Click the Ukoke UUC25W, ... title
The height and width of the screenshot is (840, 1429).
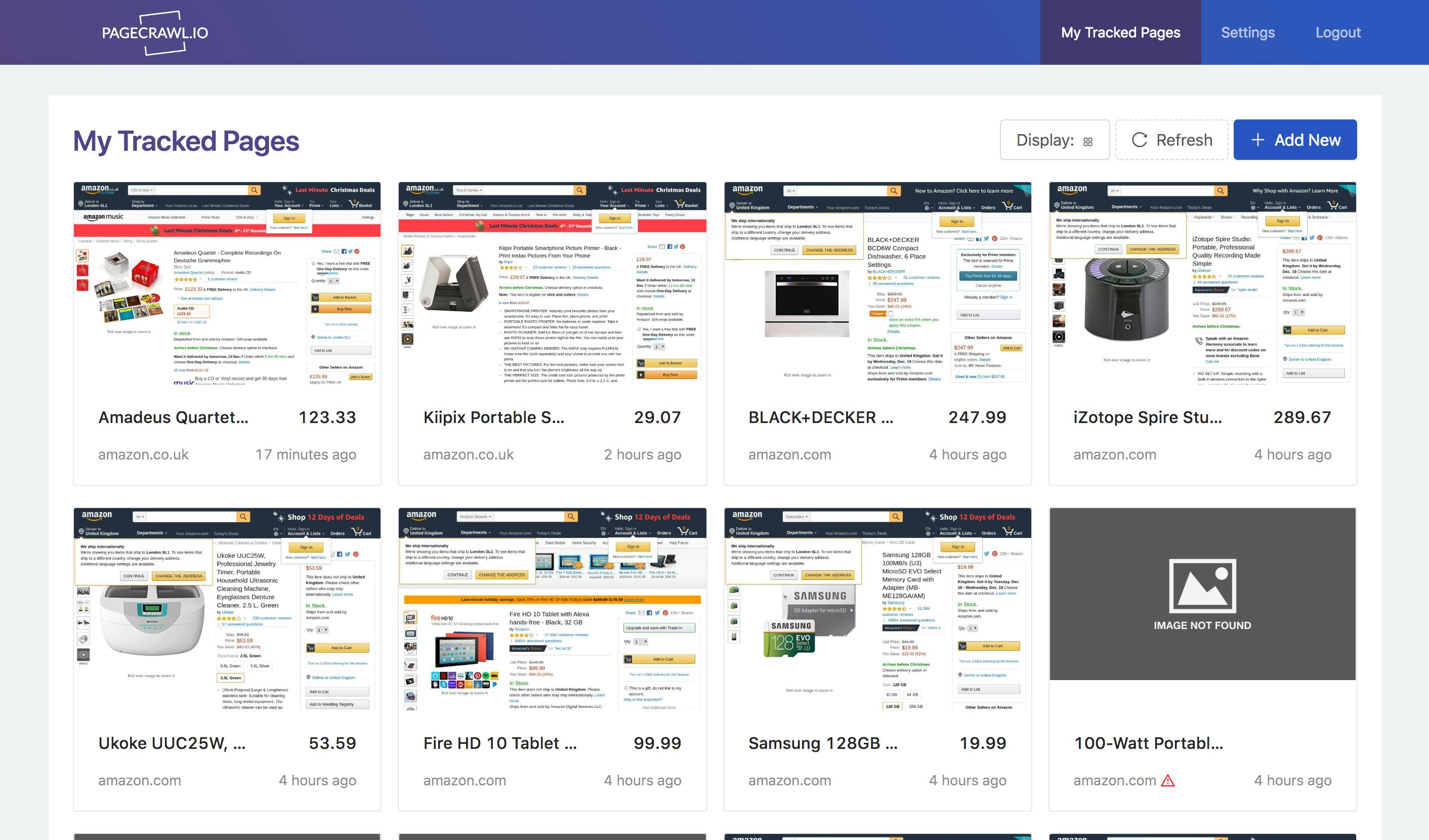click(x=172, y=743)
